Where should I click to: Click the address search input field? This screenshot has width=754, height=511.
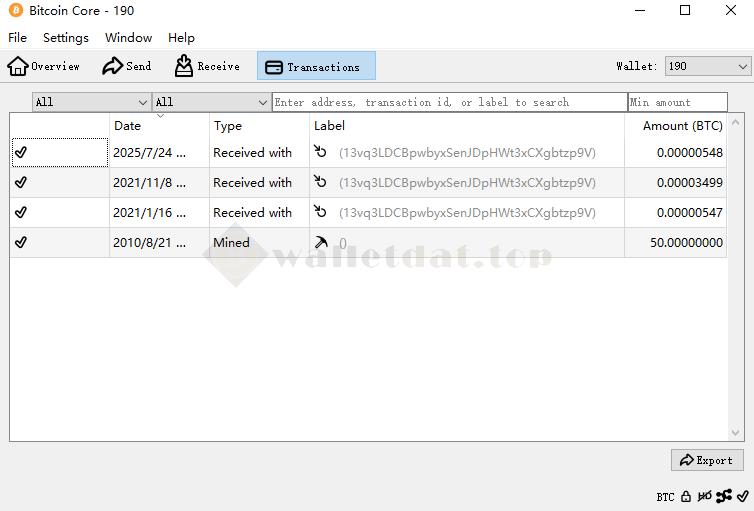[x=449, y=102]
